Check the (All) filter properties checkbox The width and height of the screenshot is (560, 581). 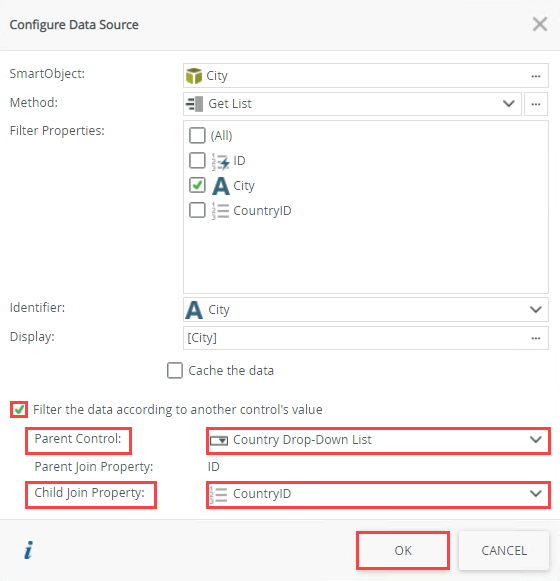(x=197, y=135)
